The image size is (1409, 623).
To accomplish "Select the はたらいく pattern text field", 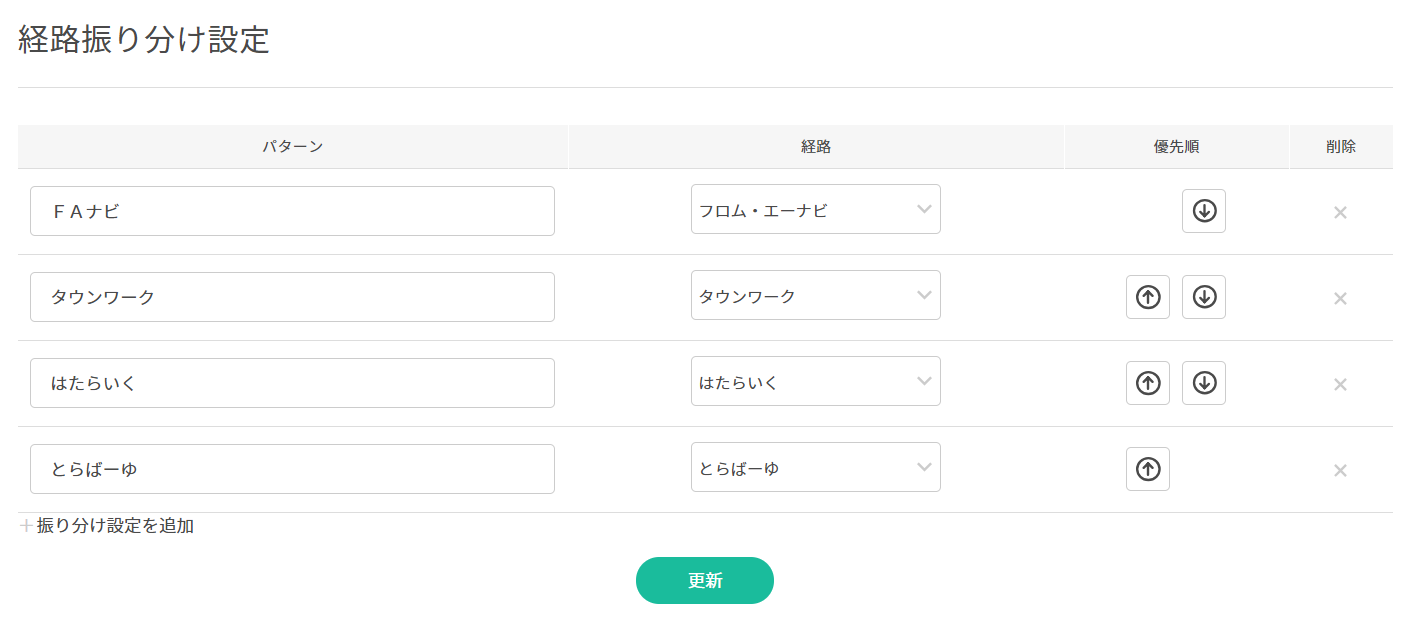I will (x=292, y=383).
